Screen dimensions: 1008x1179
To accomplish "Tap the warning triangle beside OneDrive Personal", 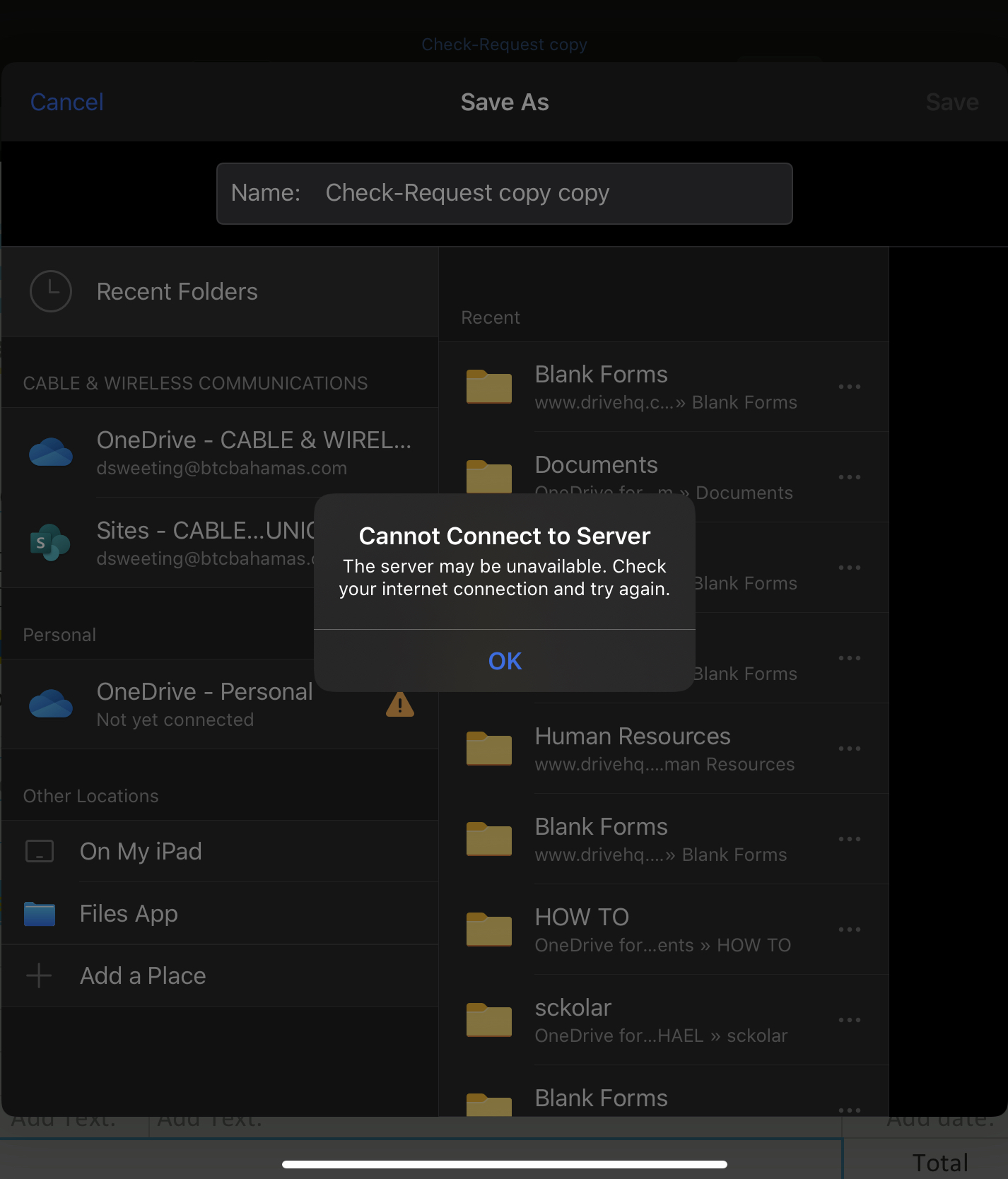I will (400, 705).
